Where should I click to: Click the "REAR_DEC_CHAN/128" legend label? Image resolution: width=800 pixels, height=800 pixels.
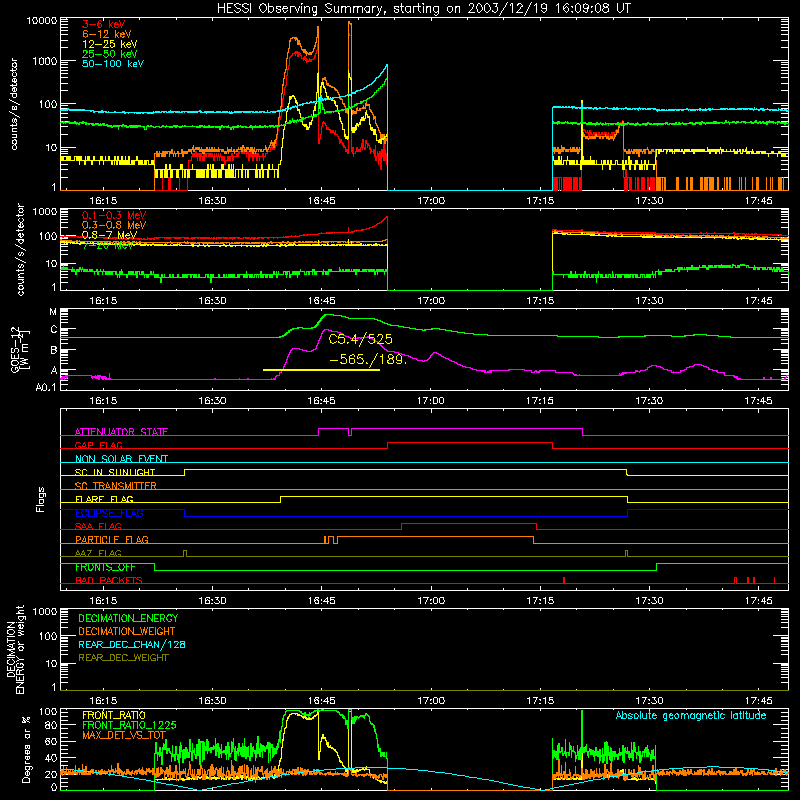pyautogui.click(x=132, y=645)
